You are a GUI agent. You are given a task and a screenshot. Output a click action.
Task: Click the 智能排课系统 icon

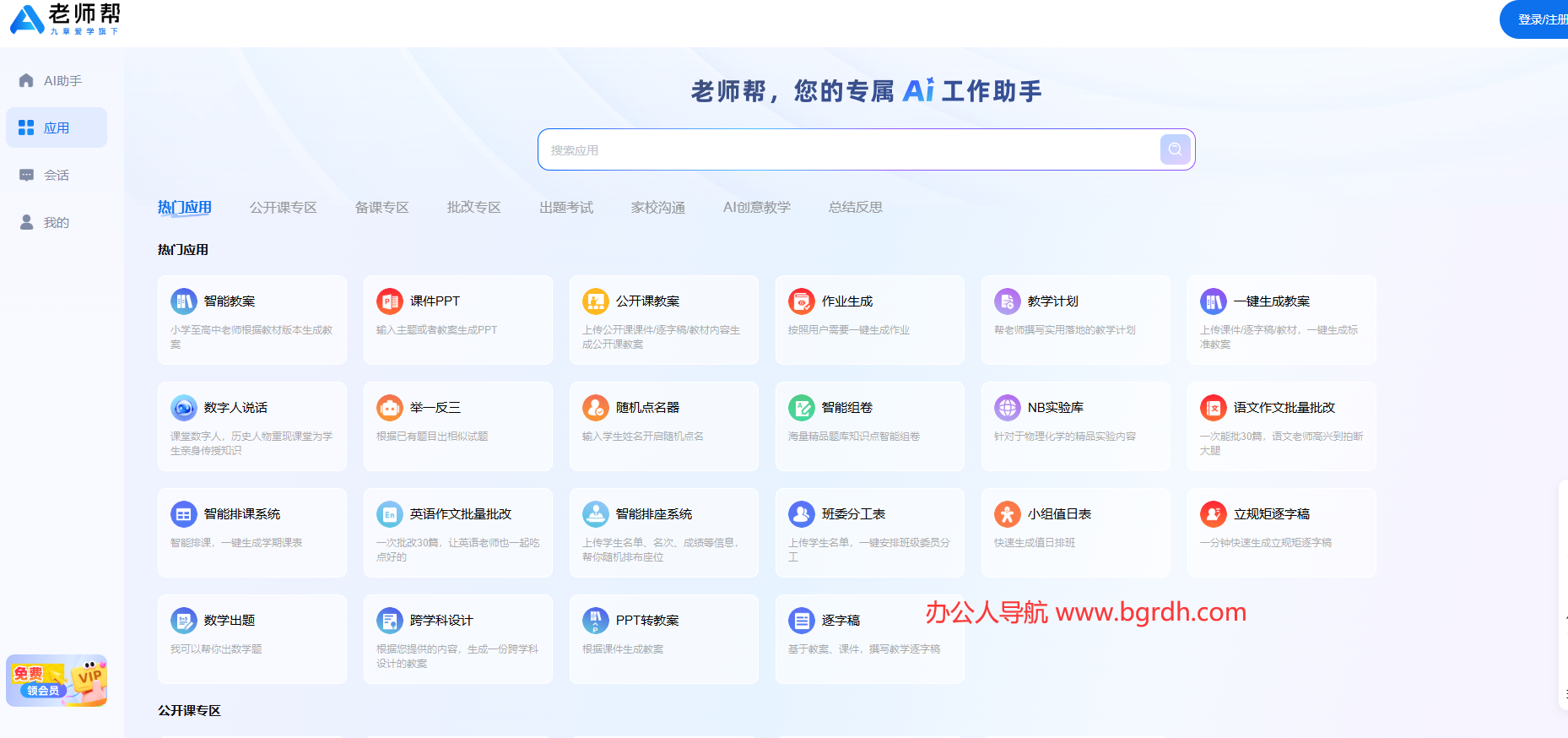coord(184,514)
